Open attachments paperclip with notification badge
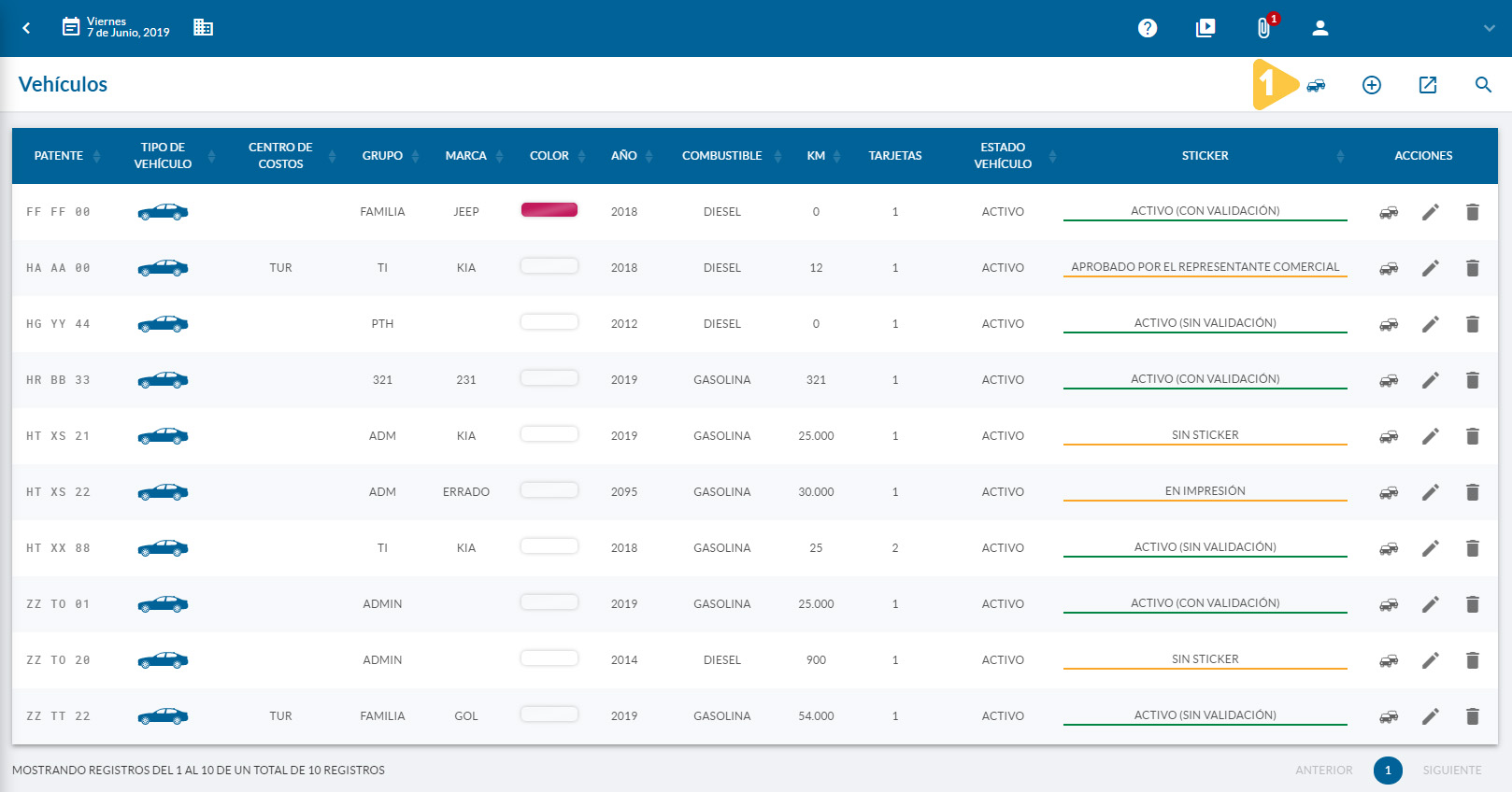Image resolution: width=1512 pixels, height=792 pixels. [x=1264, y=27]
